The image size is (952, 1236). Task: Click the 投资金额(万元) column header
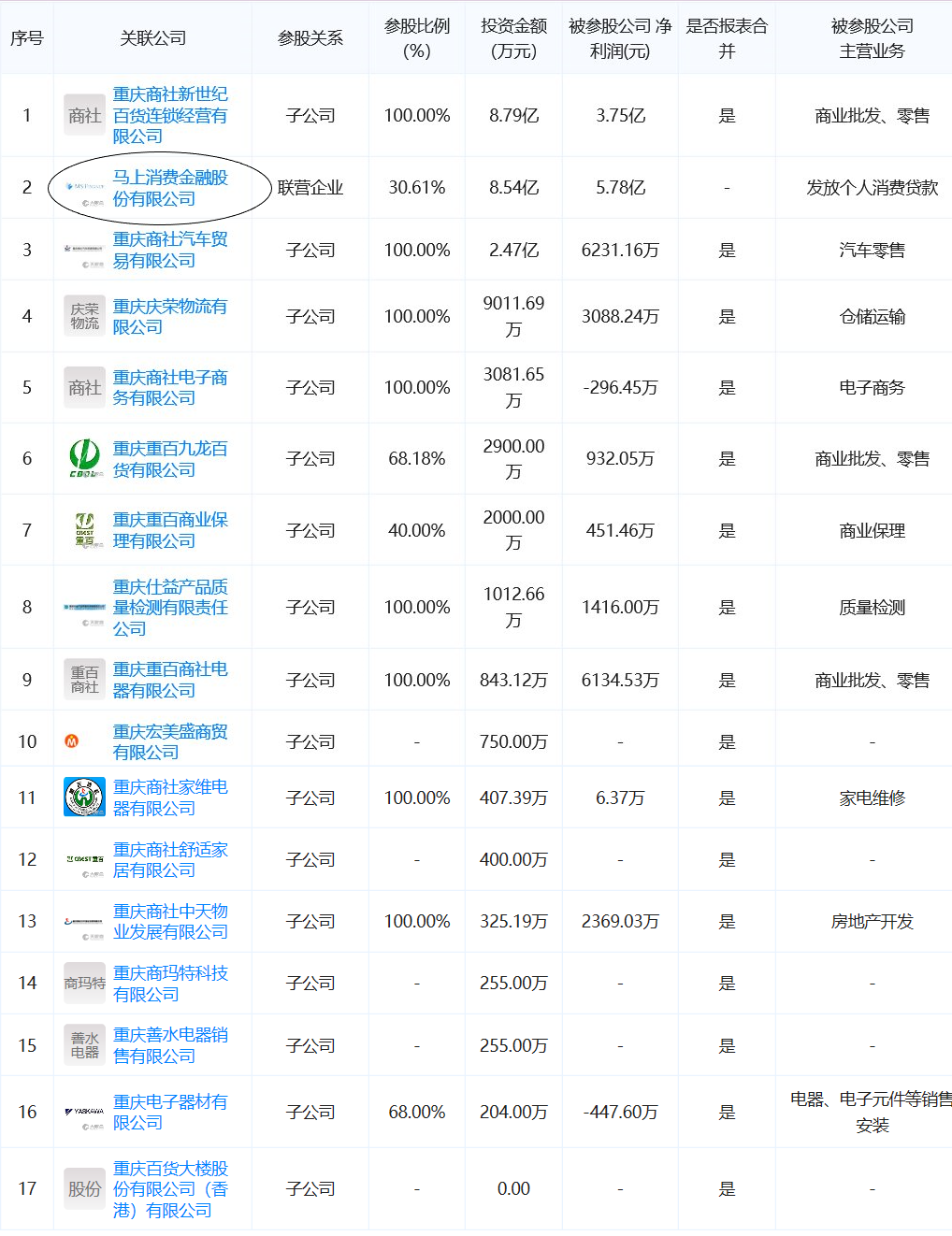513,38
